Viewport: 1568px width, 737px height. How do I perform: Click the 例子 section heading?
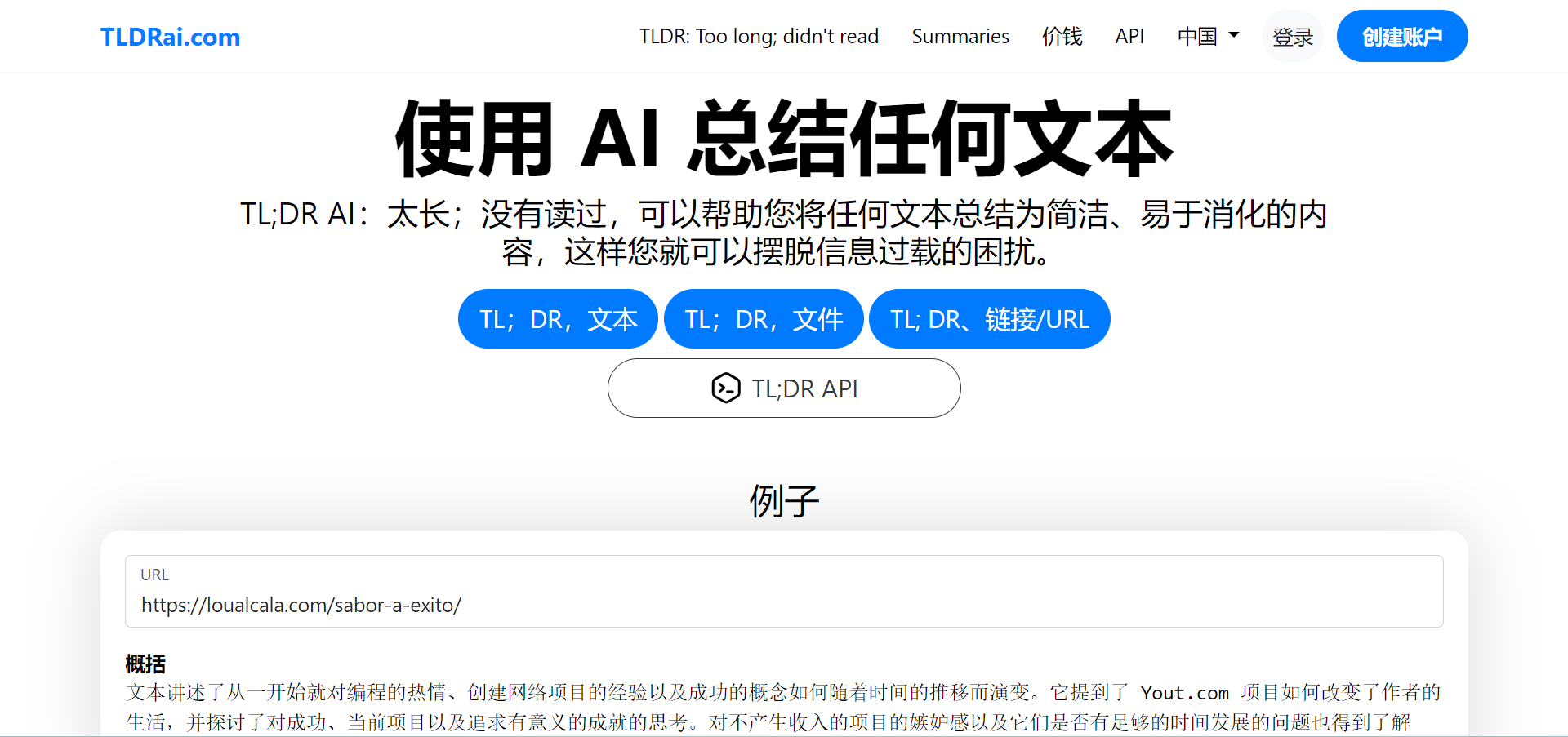click(784, 500)
